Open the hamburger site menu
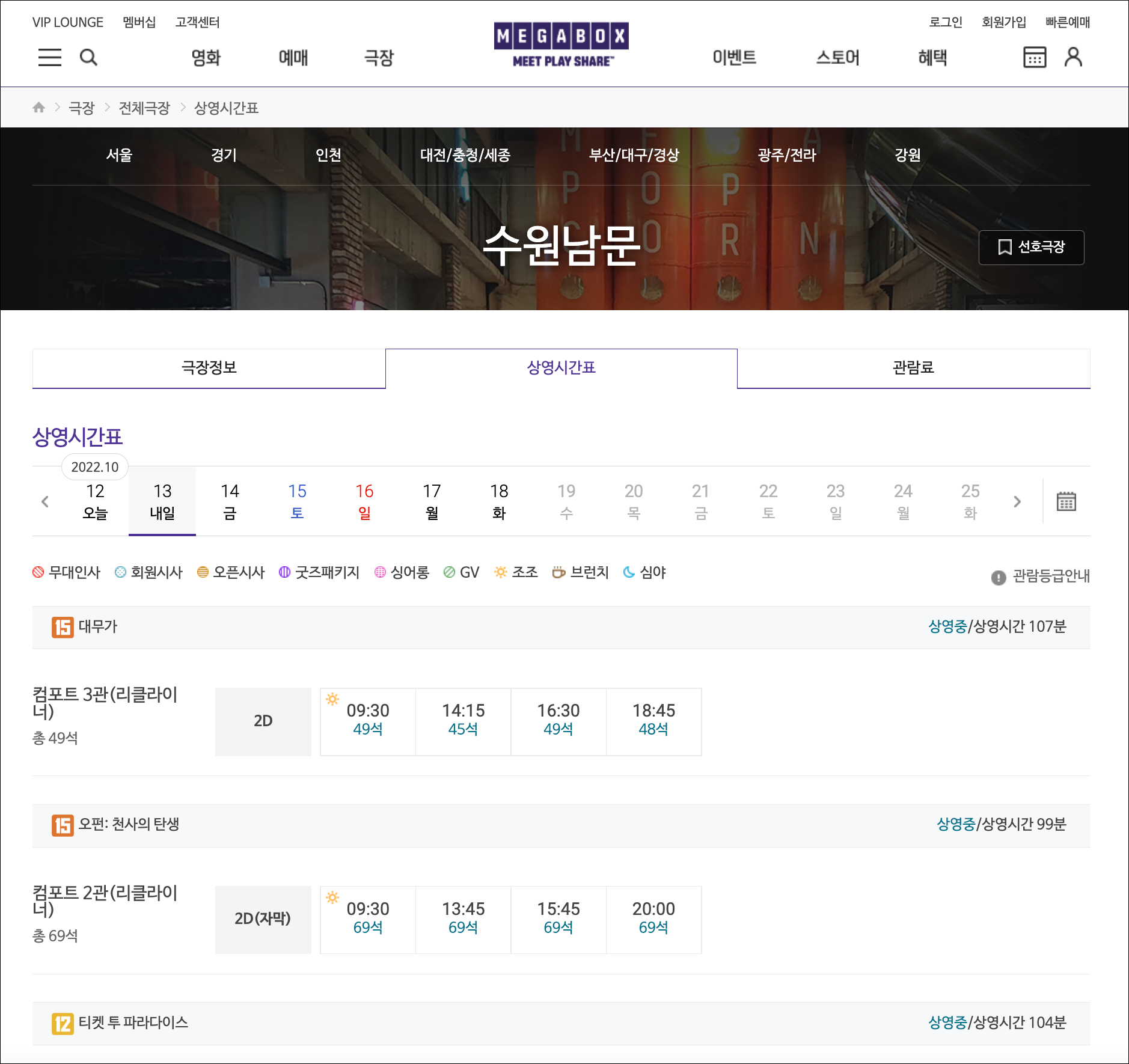The width and height of the screenshot is (1129, 1064). 50,57
